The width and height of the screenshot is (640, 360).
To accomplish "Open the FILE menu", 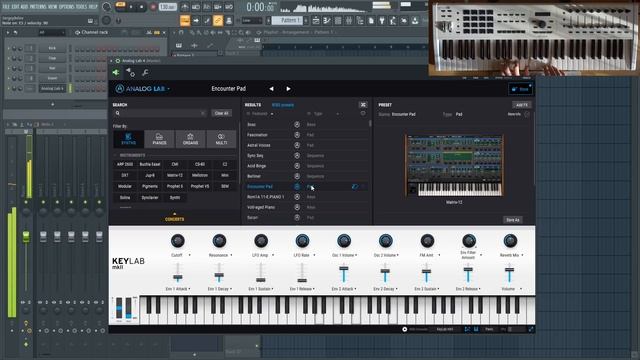I will coord(6,7).
